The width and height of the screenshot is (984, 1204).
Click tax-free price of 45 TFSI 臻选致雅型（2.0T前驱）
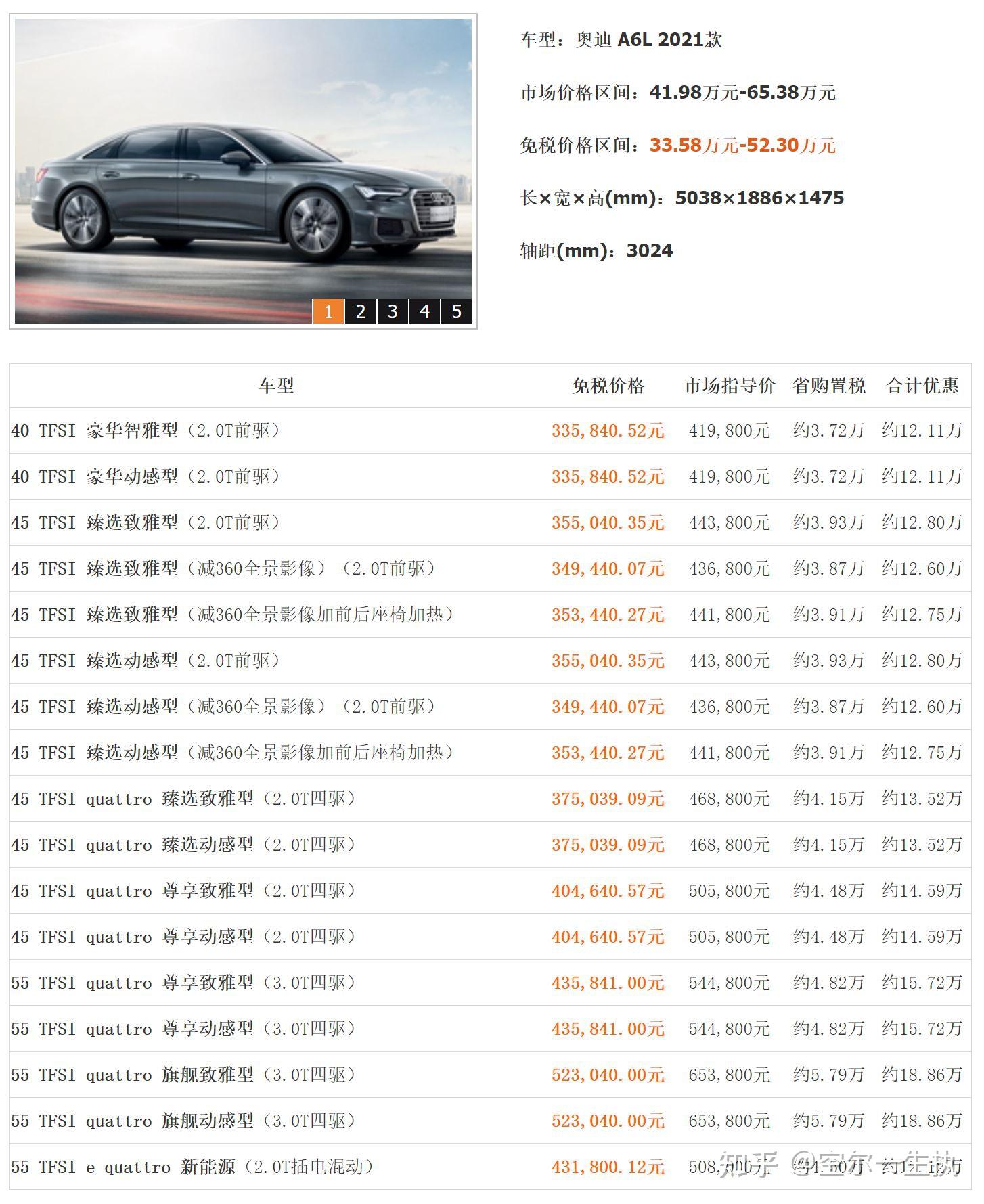608,522
